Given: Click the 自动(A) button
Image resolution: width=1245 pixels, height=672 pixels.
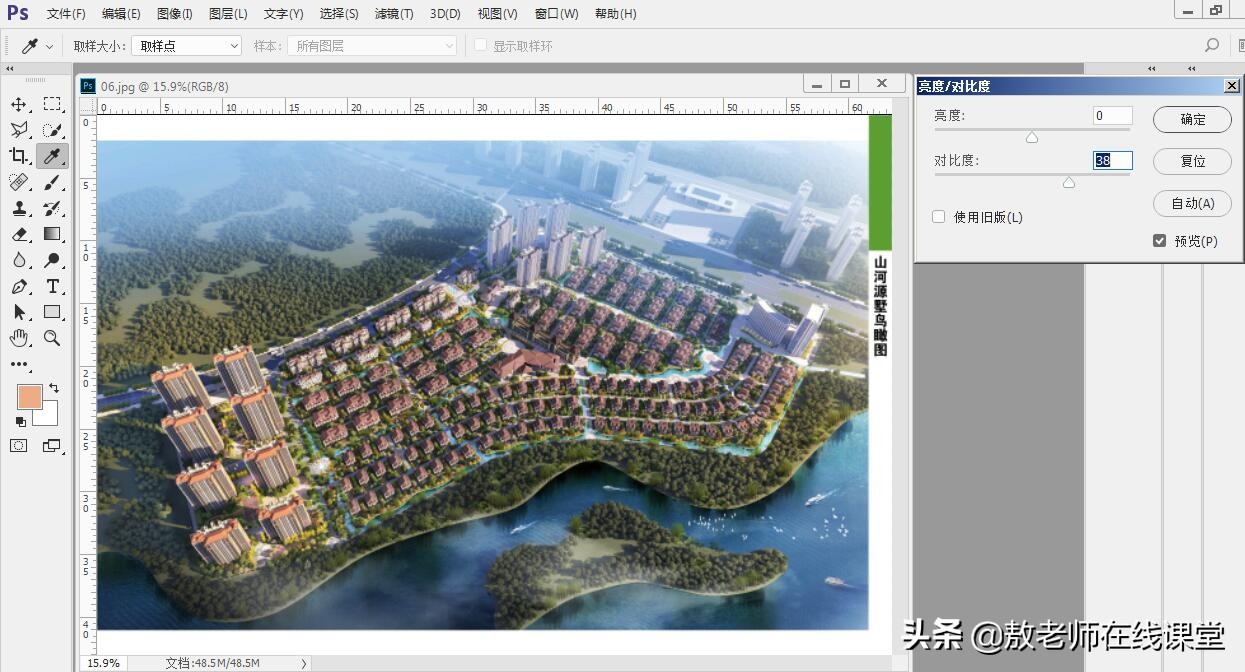Looking at the screenshot, I should 1192,203.
